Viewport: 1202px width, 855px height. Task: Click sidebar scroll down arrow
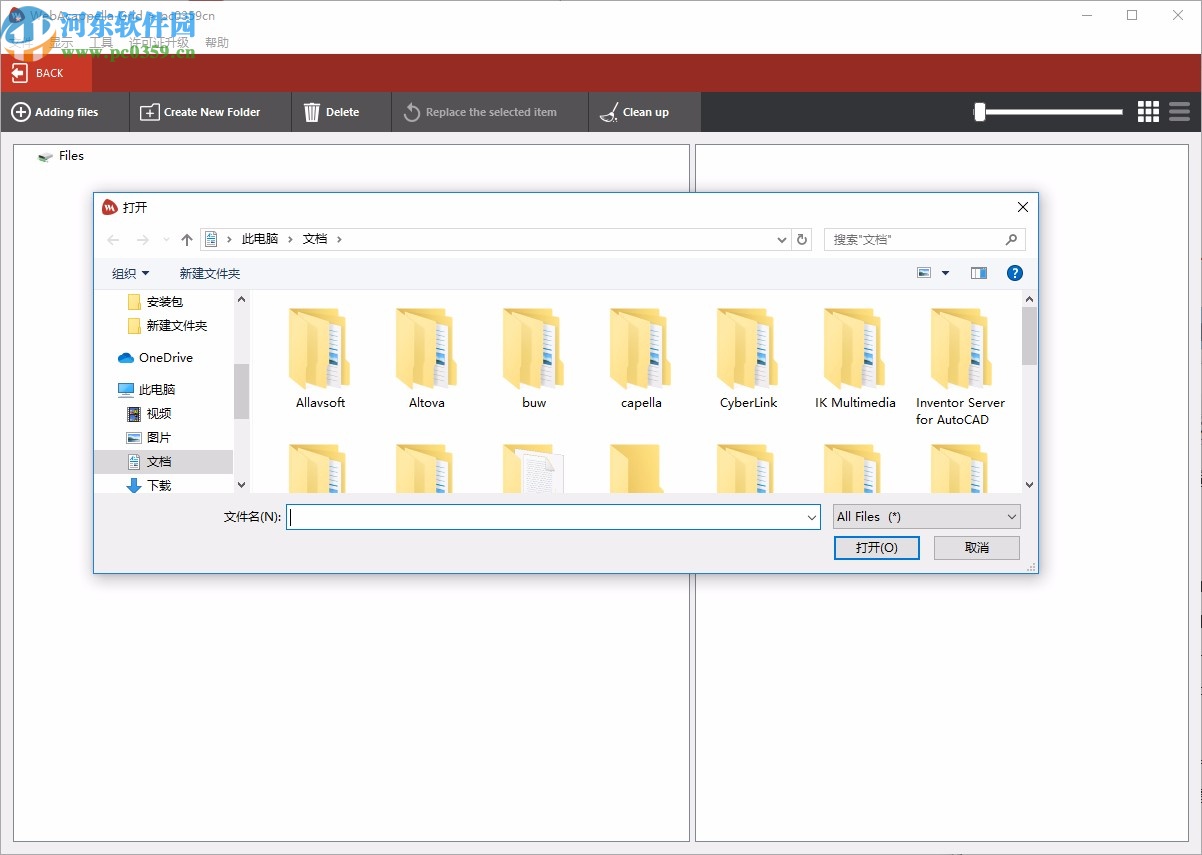coord(241,485)
